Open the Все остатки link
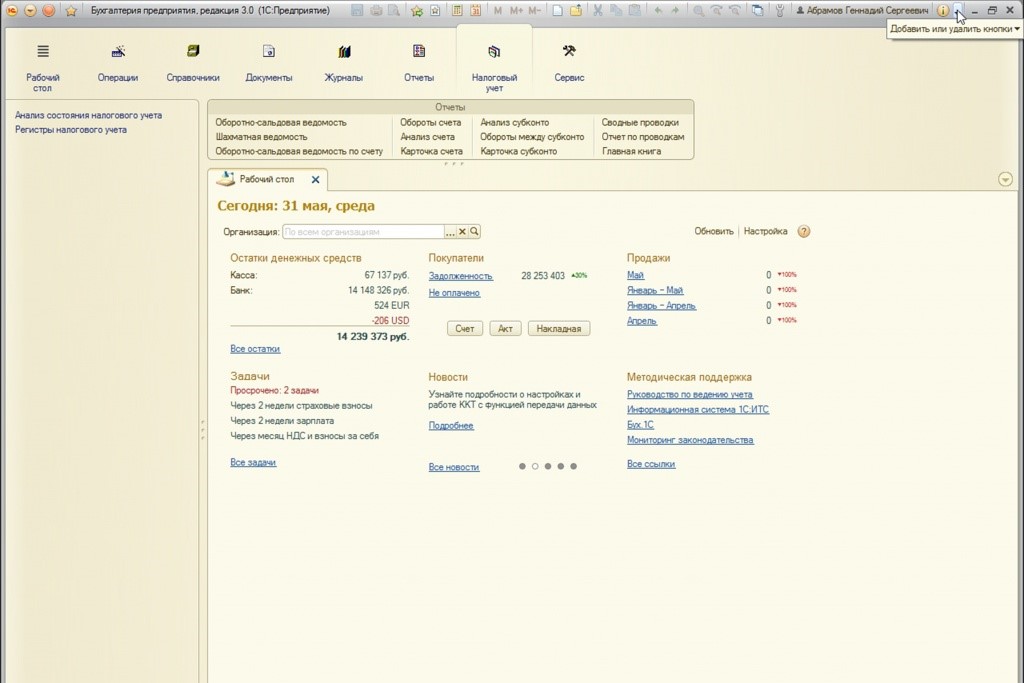Image resolution: width=1024 pixels, height=683 pixels. [255, 349]
